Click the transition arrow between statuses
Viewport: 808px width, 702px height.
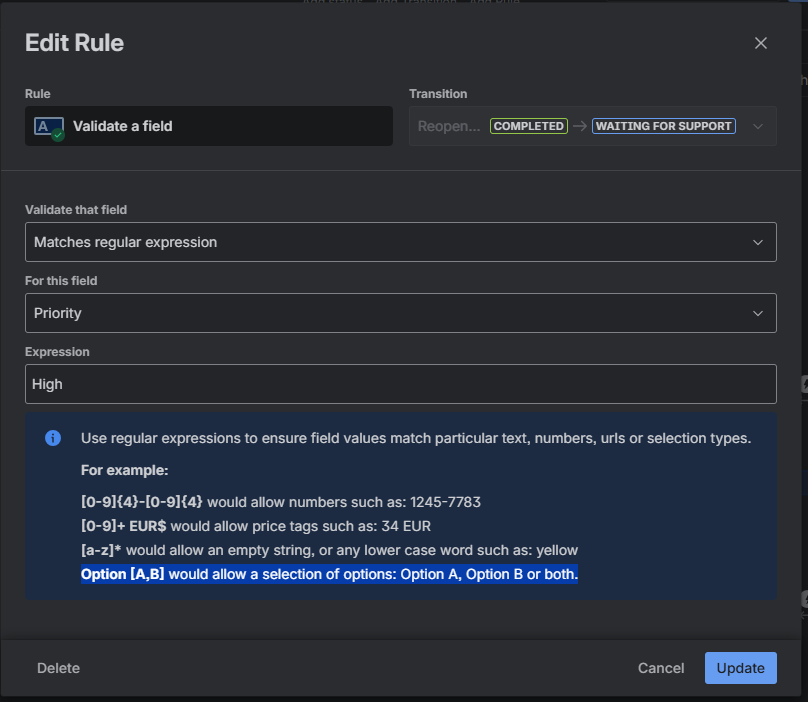point(580,126)
